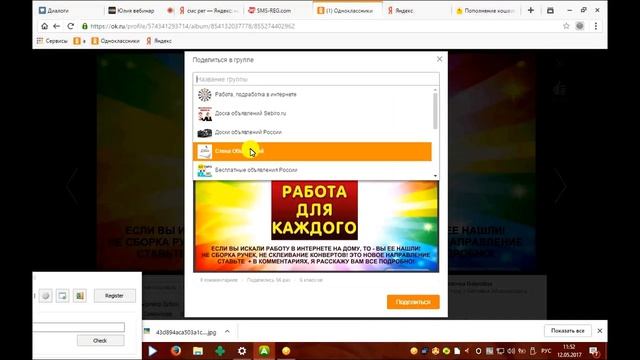Viewport: 640px width, 360px height.
Task: Open the Chrome three-dot menu
Action: pos(596,26)
